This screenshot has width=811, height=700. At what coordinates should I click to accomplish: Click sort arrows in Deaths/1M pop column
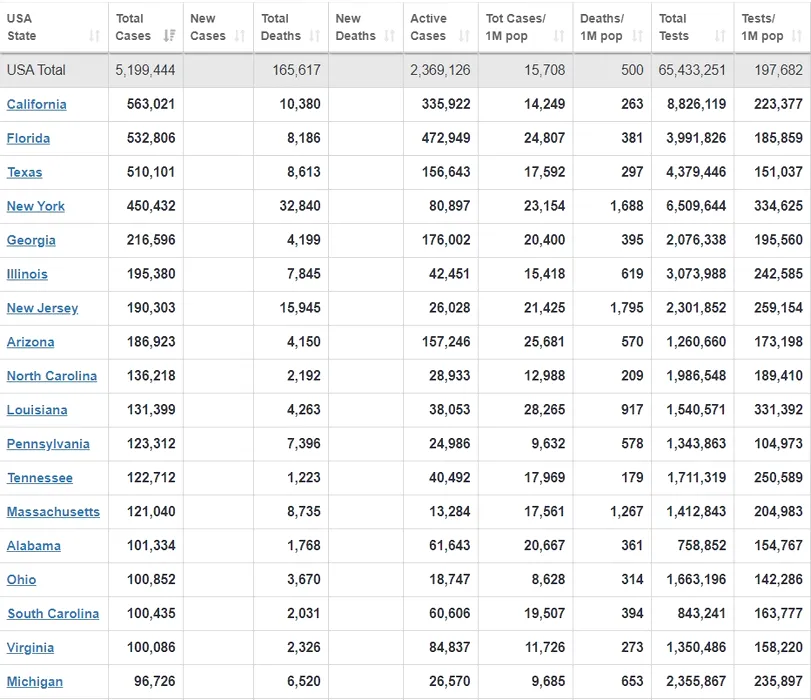point(637,36)
